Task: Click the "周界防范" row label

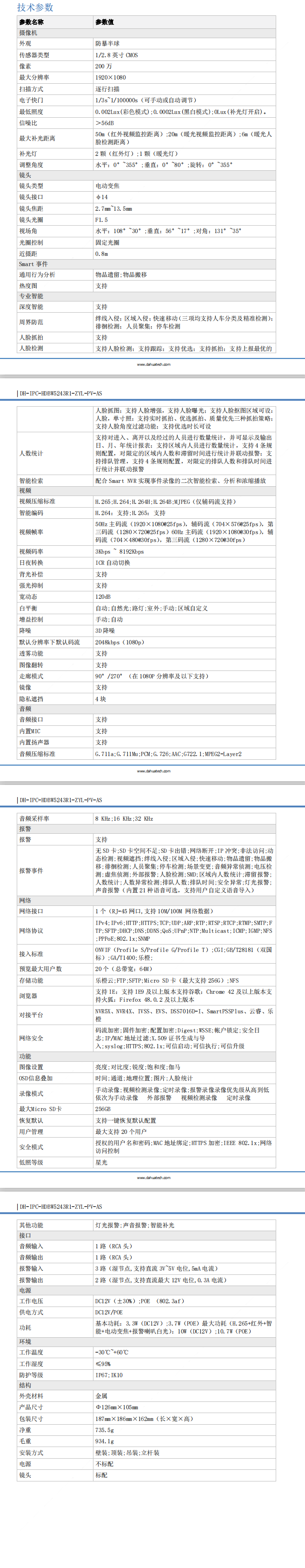Action: click(31, 322)
